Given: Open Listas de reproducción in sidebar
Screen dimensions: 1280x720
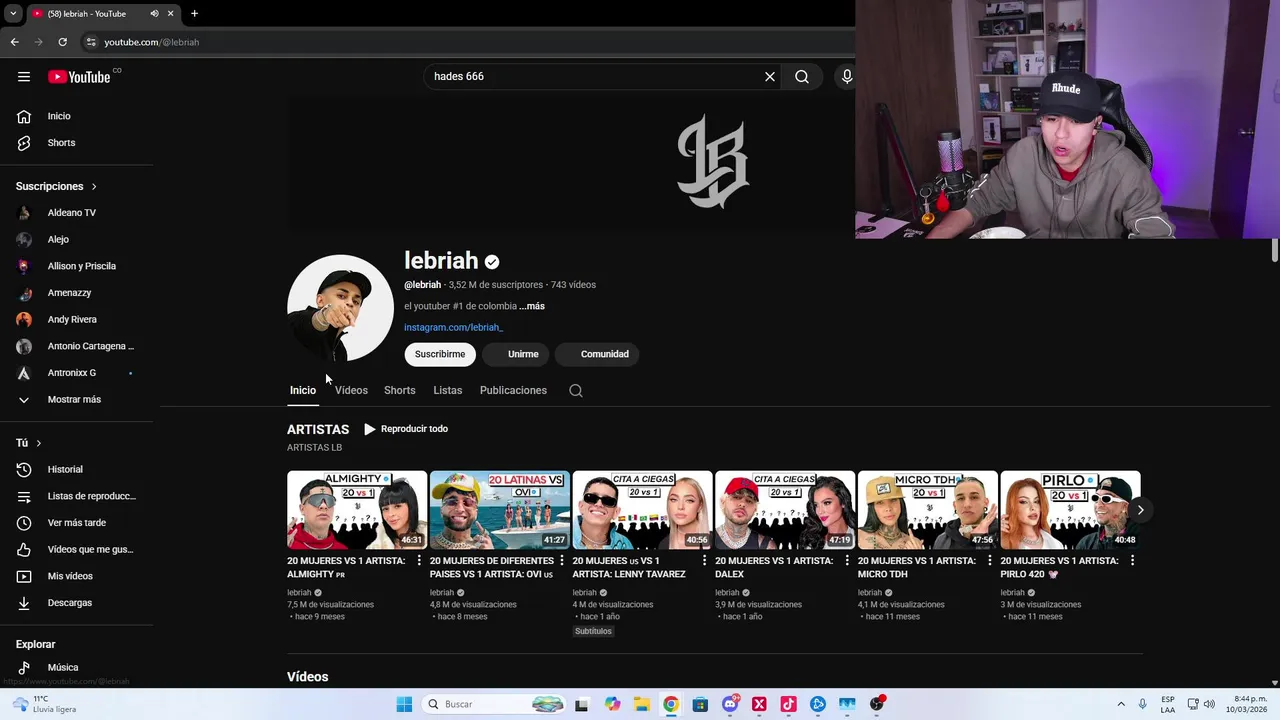Looking at the screenshot, I should click(77, 496).
